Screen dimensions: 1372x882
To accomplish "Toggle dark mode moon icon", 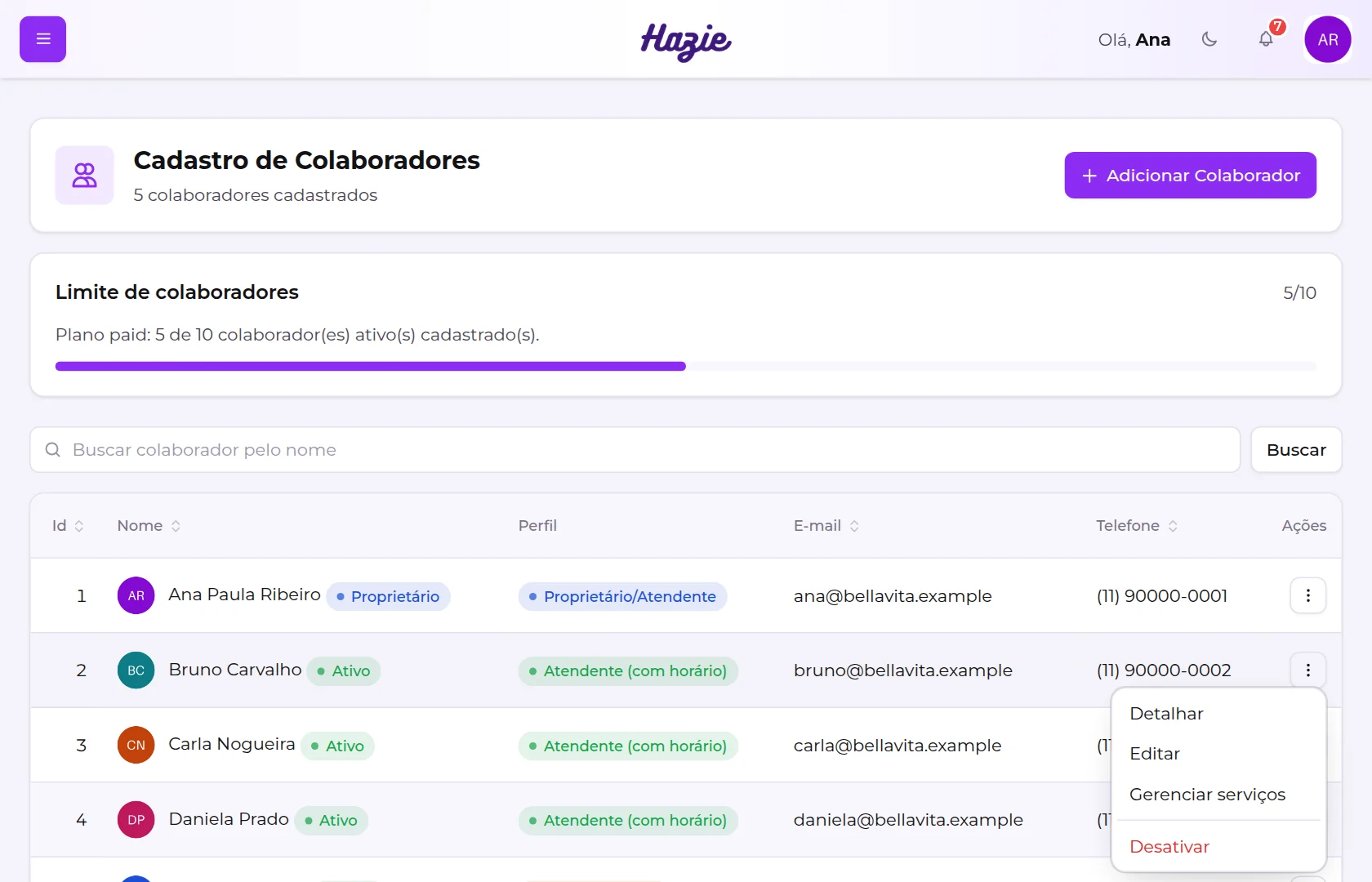I will pos(1209,39).
